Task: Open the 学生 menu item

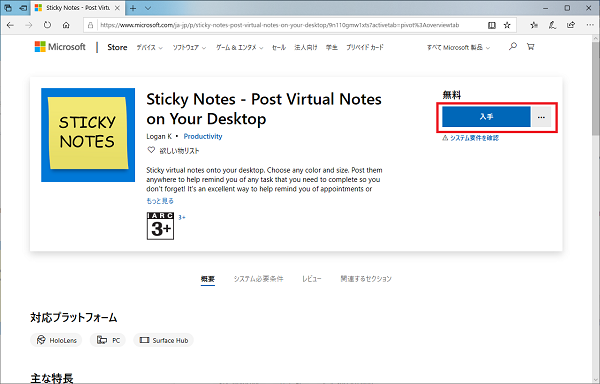Action: [332, 47]
